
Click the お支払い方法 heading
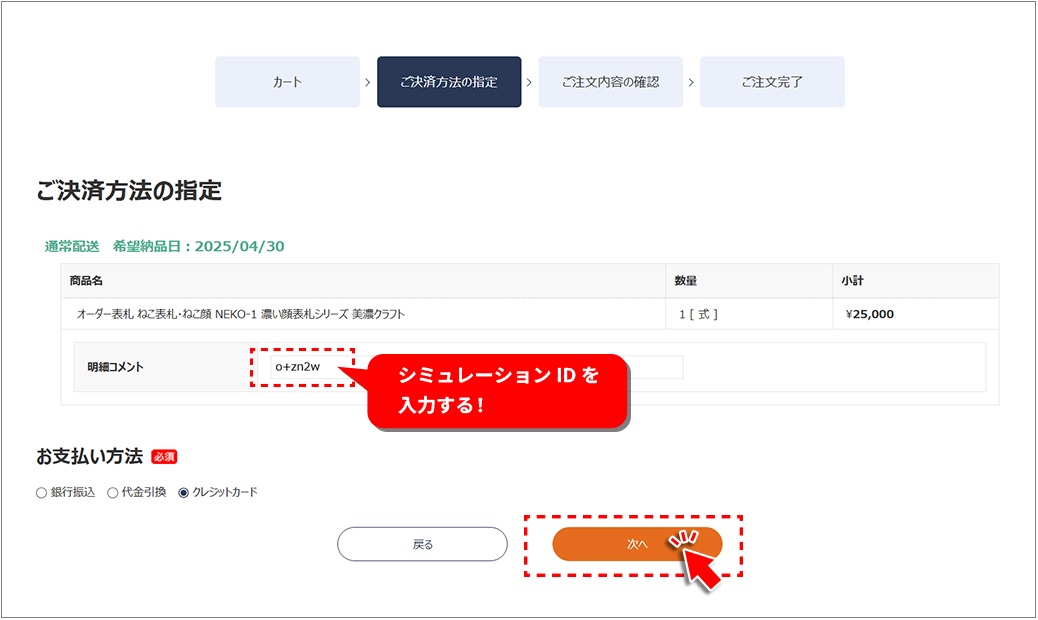click(89, 457)
